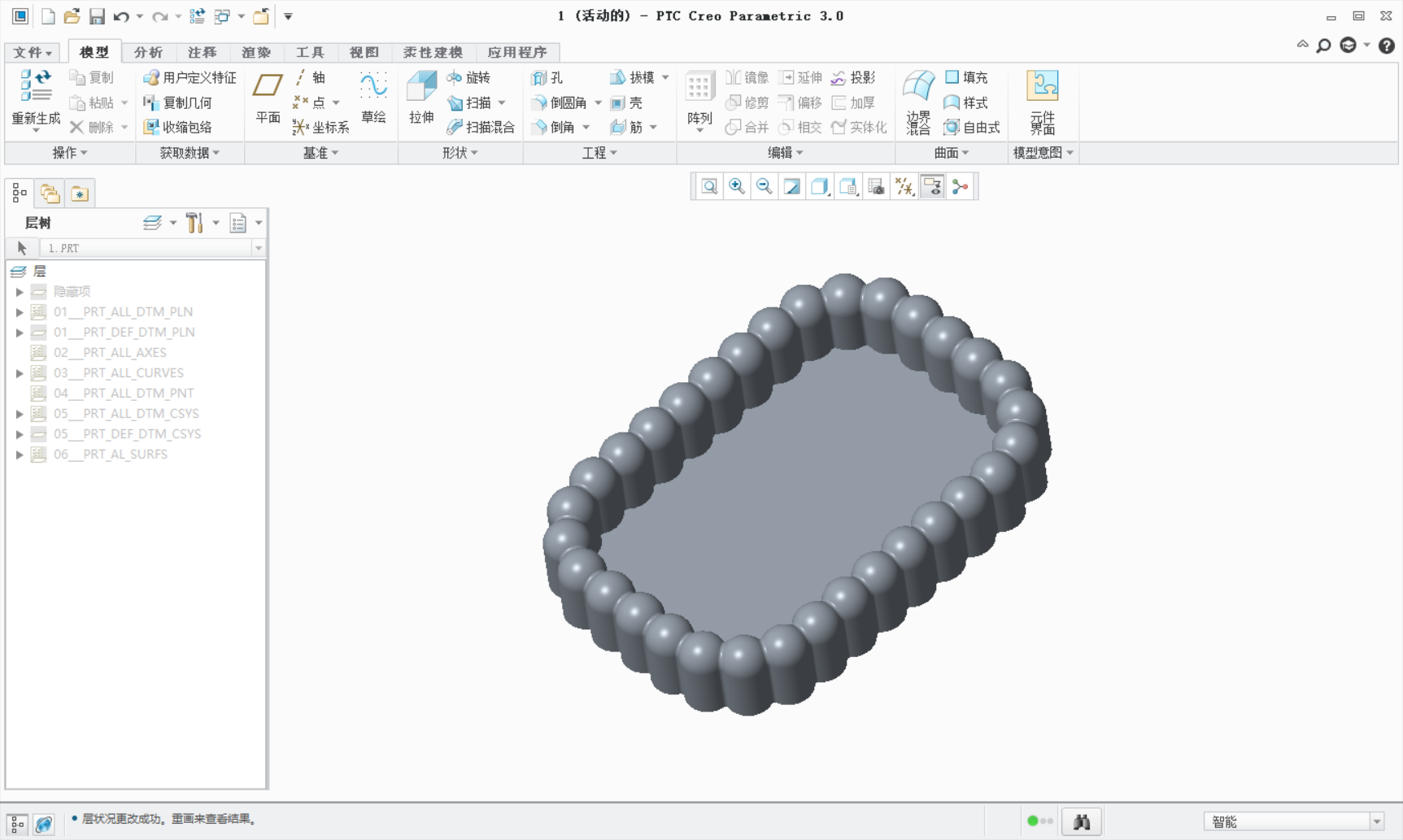Click the Revolve (旋转) tool
Screen dimensions: 1403x840
click(468, 77)
